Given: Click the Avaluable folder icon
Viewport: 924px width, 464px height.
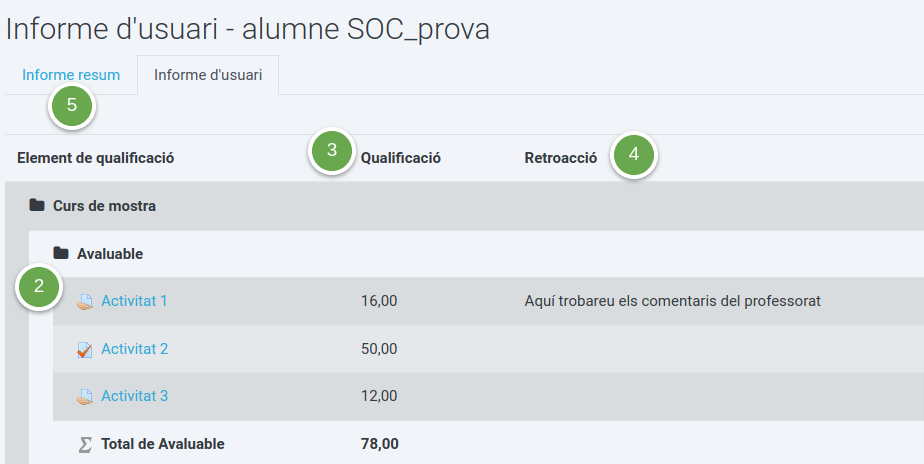Looking at the screenshot, I should coord(61,253).
